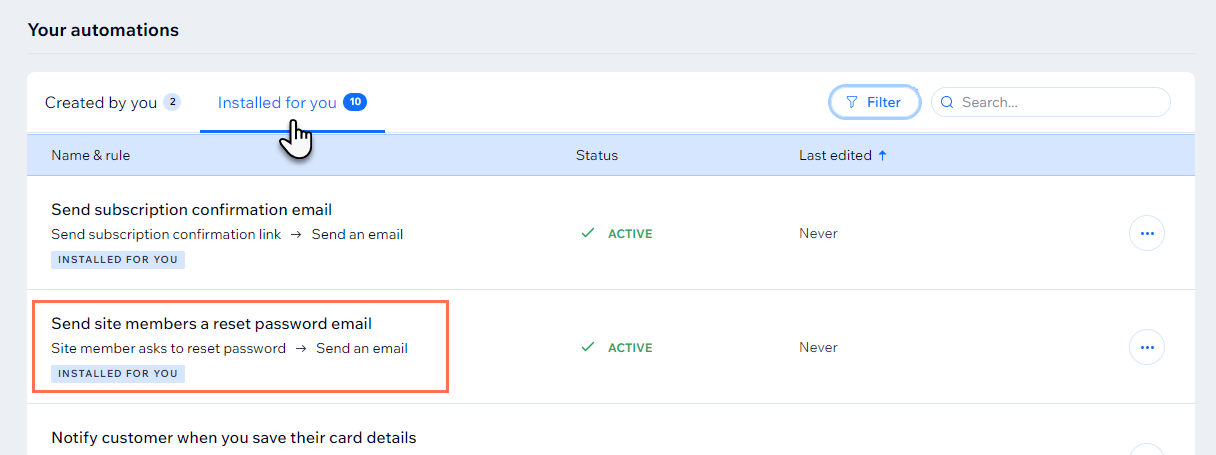1216x455 pixels.
Task: Click the search magnifier icon
Action: click(947, 102)
